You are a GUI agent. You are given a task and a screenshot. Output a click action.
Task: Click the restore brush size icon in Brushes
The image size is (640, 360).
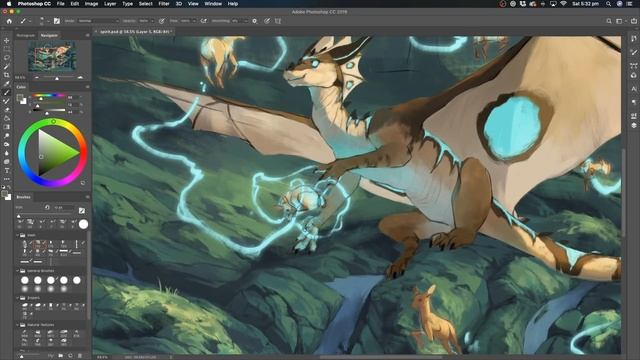click(47, 207)
